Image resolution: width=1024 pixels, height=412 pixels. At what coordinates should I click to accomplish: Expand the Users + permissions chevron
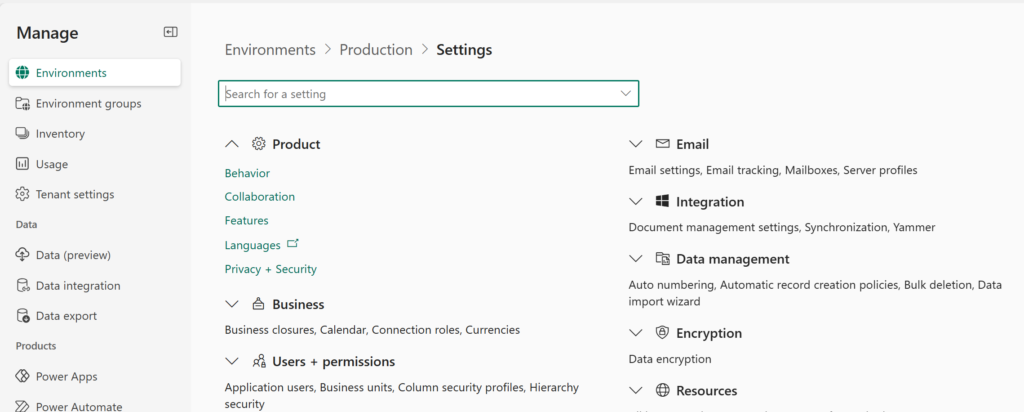pos(232,361)
